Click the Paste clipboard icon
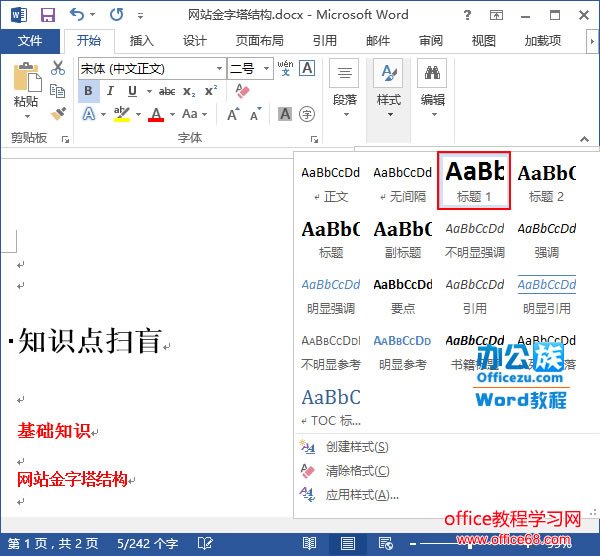The height and width of the screenshot is (556, 600). 26,77
